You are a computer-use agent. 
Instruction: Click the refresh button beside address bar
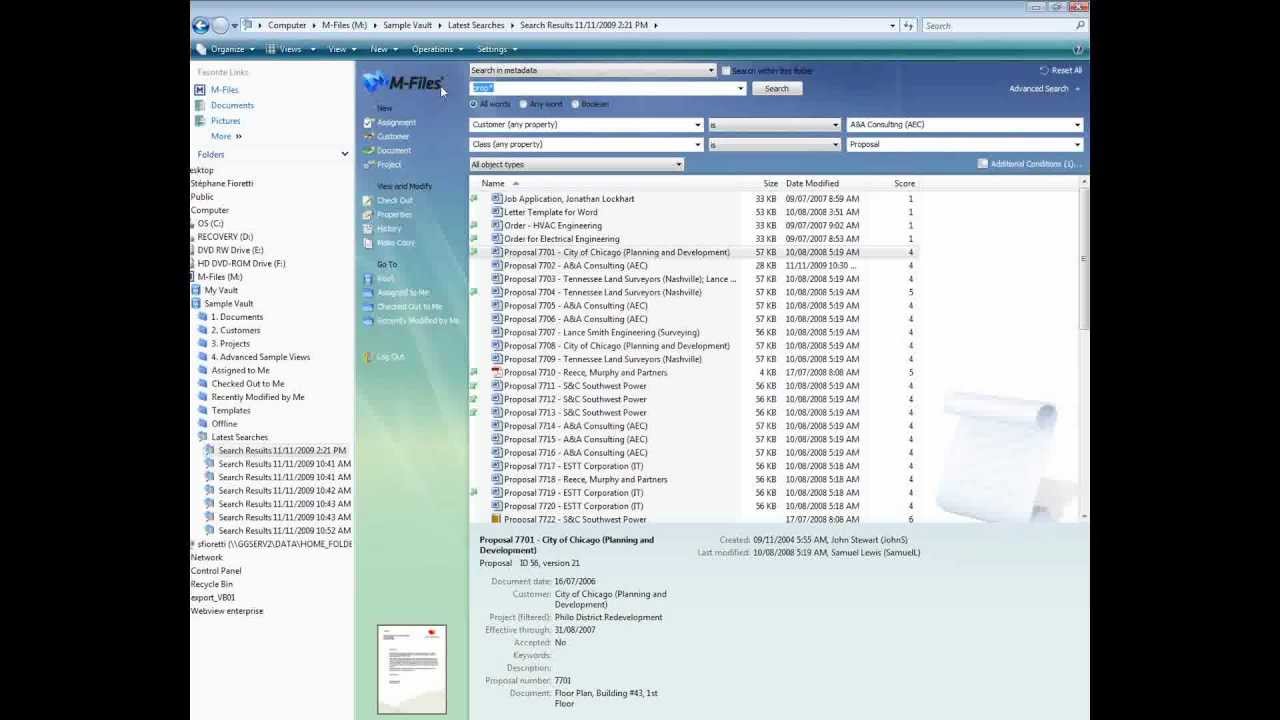908,25
